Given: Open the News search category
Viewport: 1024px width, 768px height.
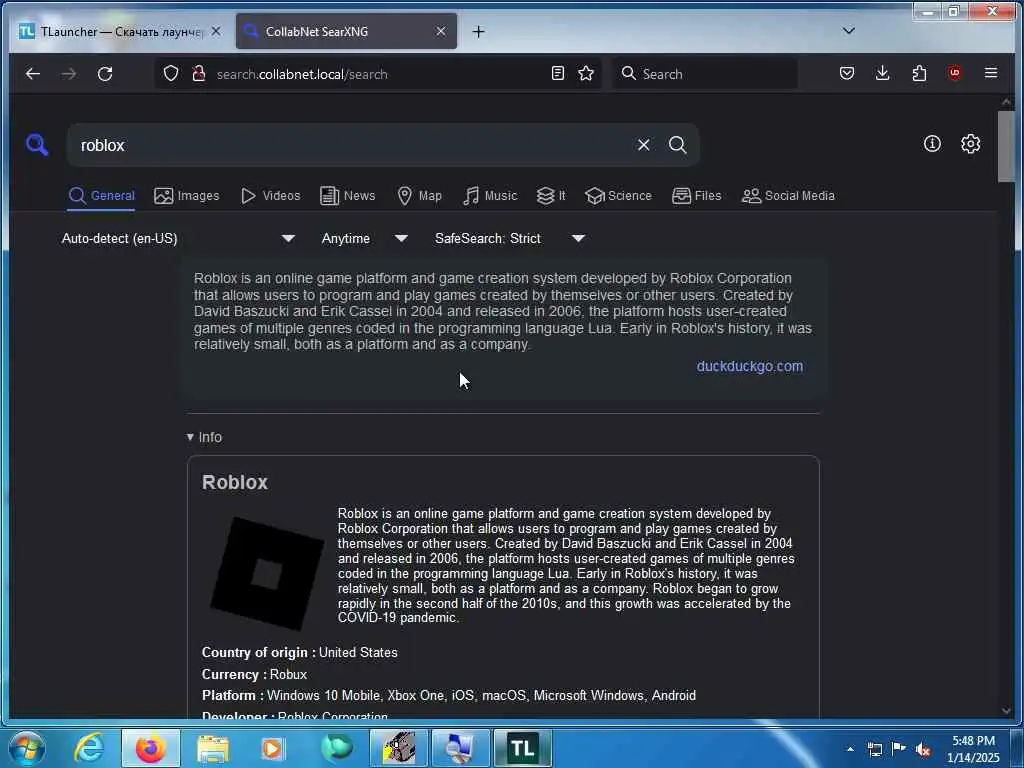Looking at the screenshot, I should (x=347, y=196).
